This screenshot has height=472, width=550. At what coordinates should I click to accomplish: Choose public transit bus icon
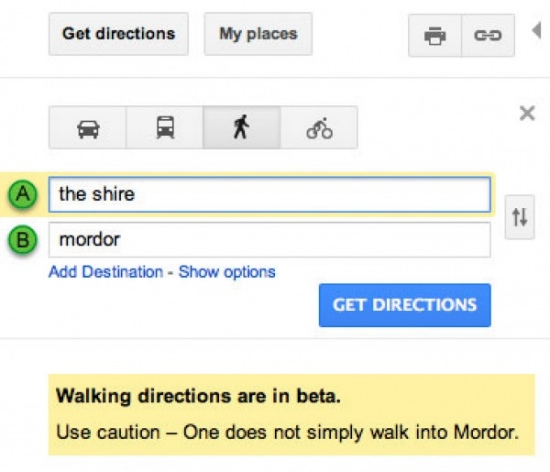pyautogui.click(x=165, y=128)
